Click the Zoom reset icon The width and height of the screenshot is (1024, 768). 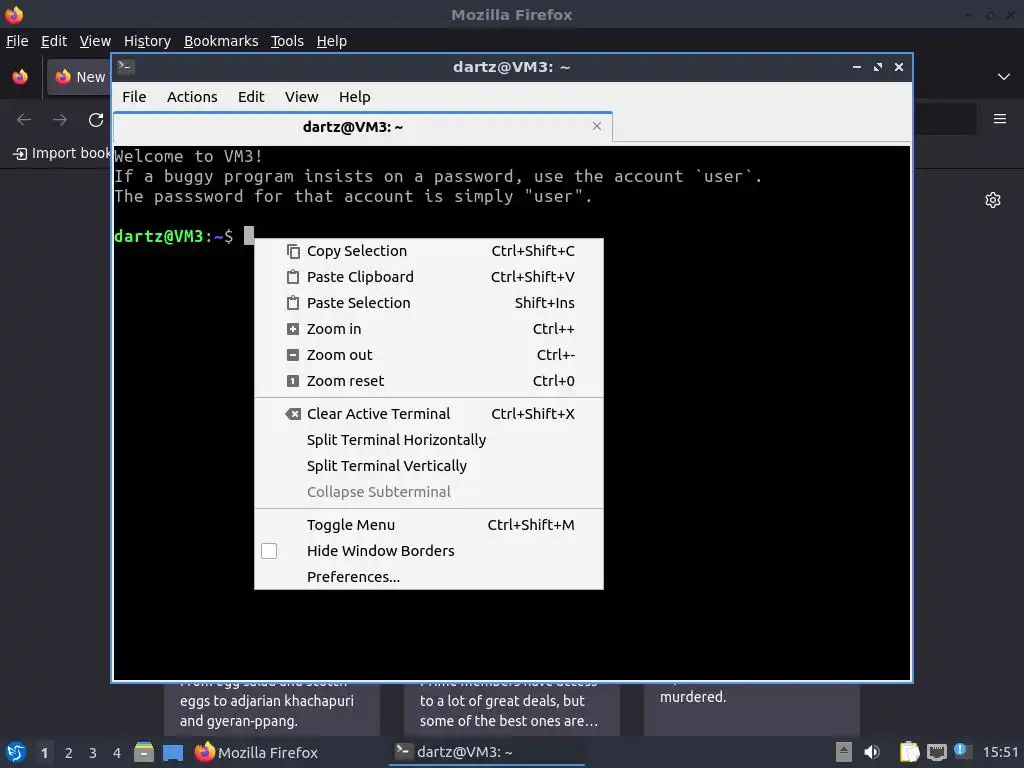[x=293, y=381]
